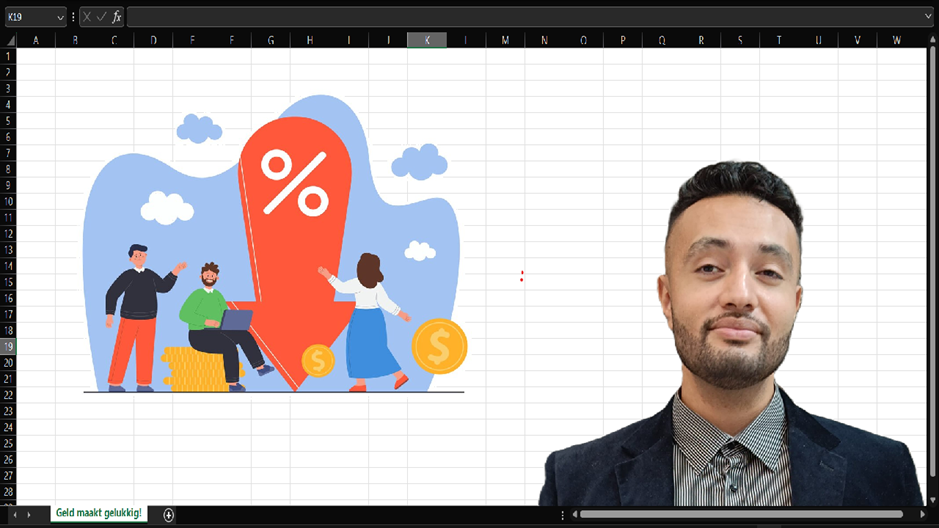Click the Insert Function fx icon

pyautogui.click(x=117, y=17)
